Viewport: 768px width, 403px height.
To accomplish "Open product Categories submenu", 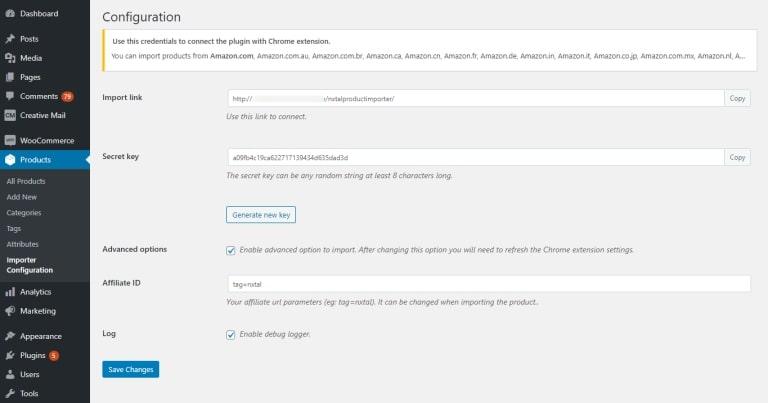I will 24,213.
